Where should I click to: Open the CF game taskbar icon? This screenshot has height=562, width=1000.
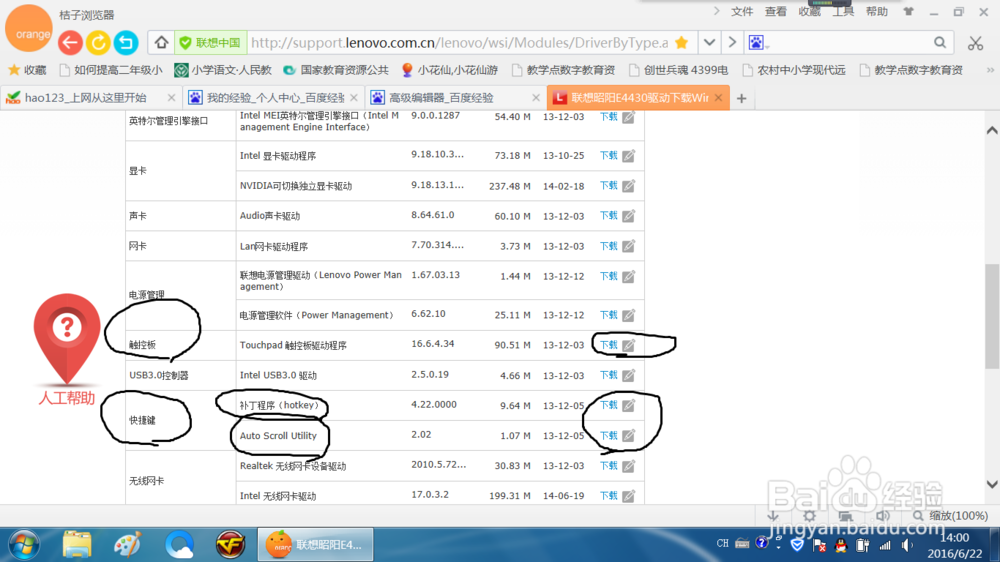click(x=230, y=545)
